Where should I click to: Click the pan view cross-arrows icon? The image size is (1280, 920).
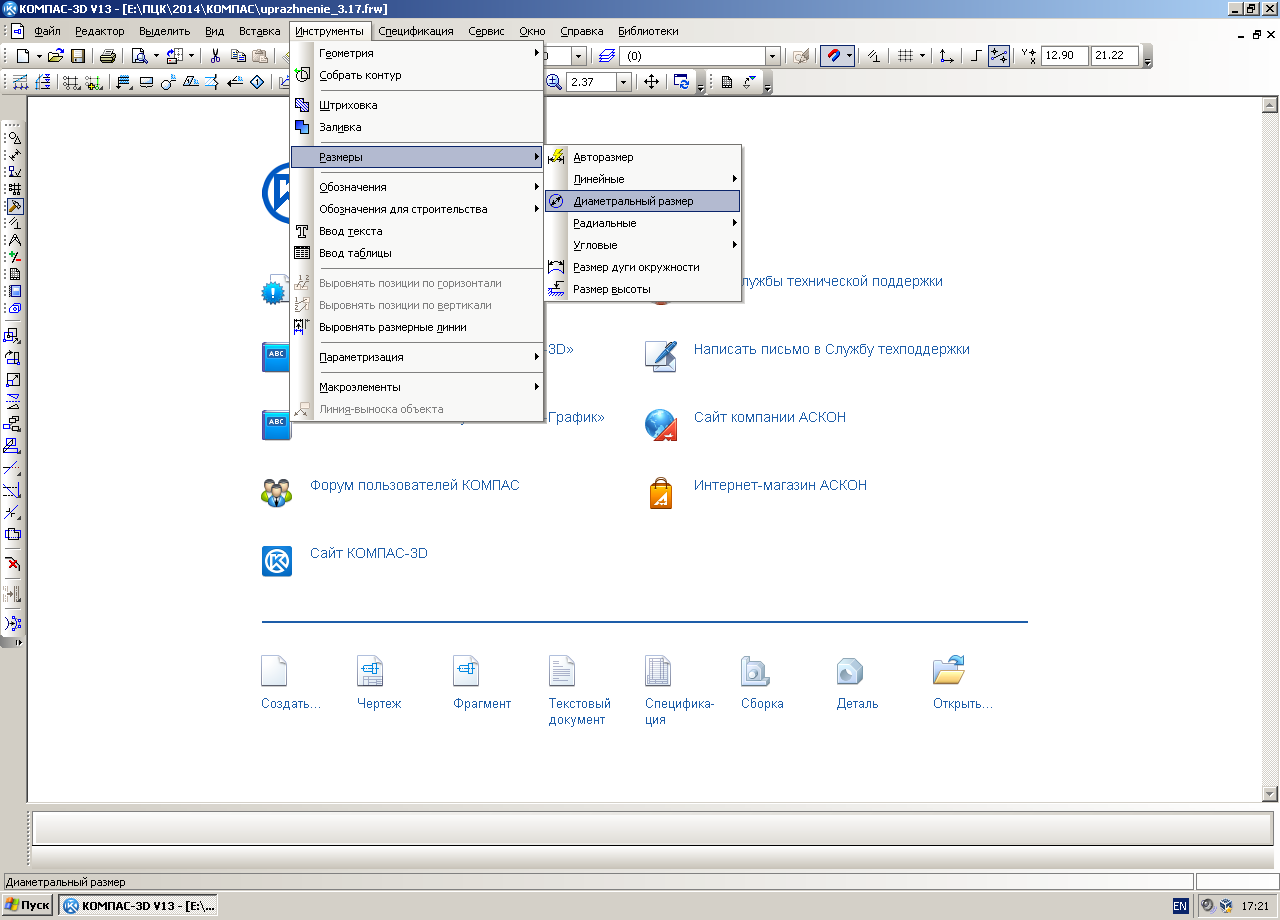651,82
